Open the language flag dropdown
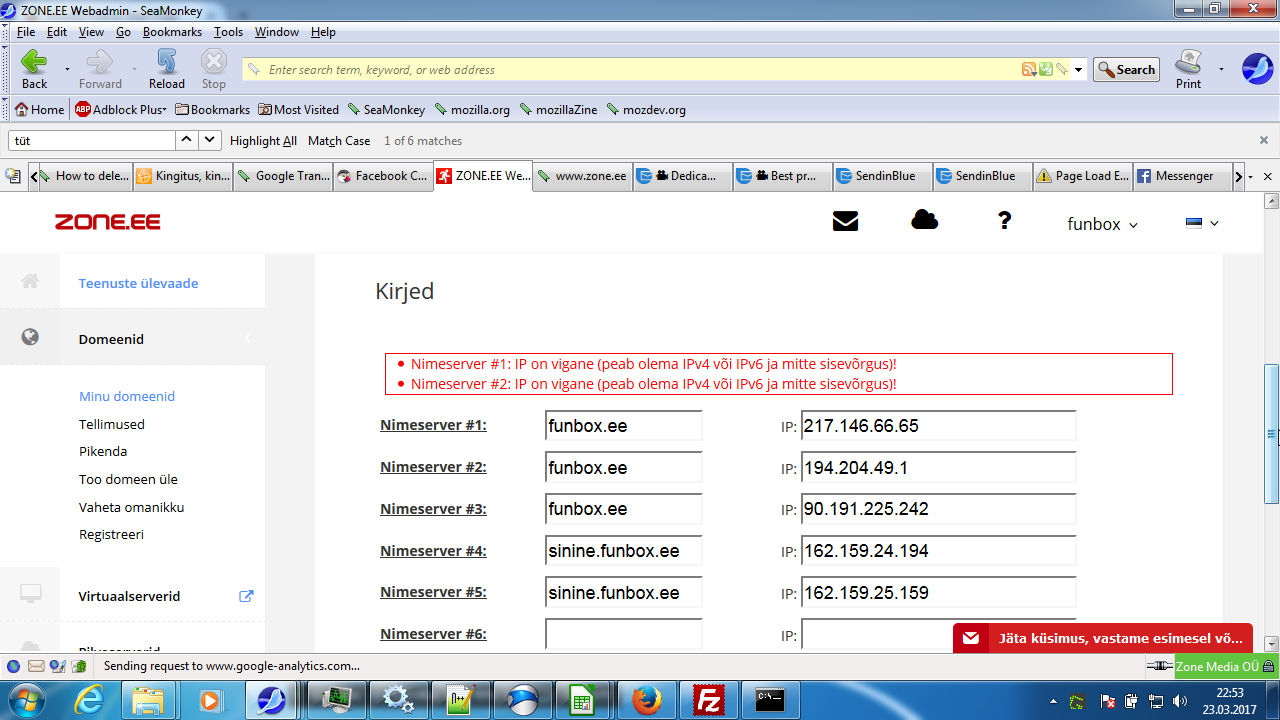This screenshot has width=1280, height=720. pyautogui.click(x=1202, y=223)
